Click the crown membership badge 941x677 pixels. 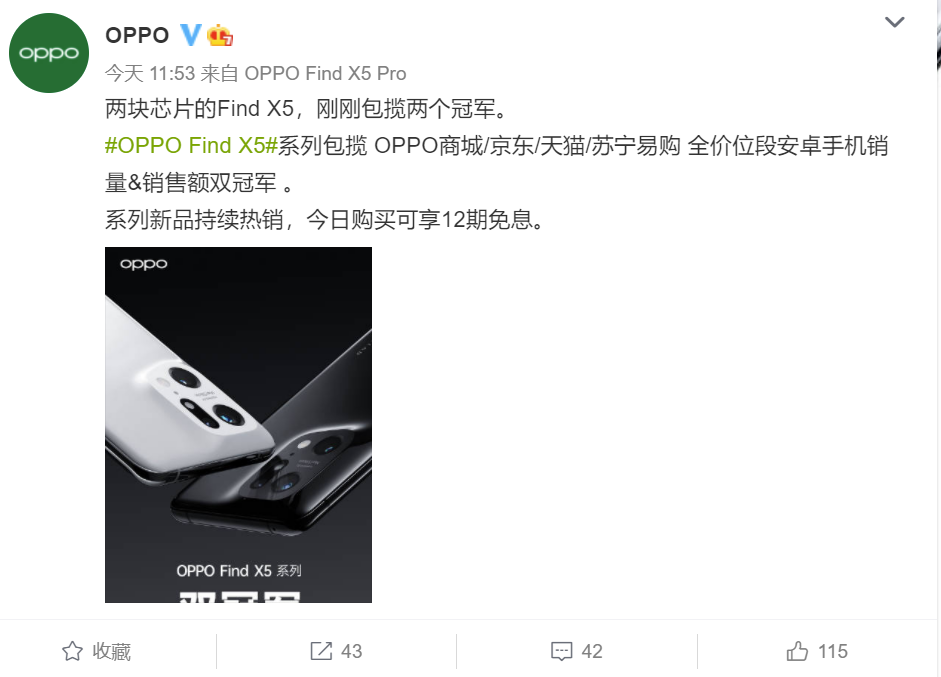coord(220,35)
